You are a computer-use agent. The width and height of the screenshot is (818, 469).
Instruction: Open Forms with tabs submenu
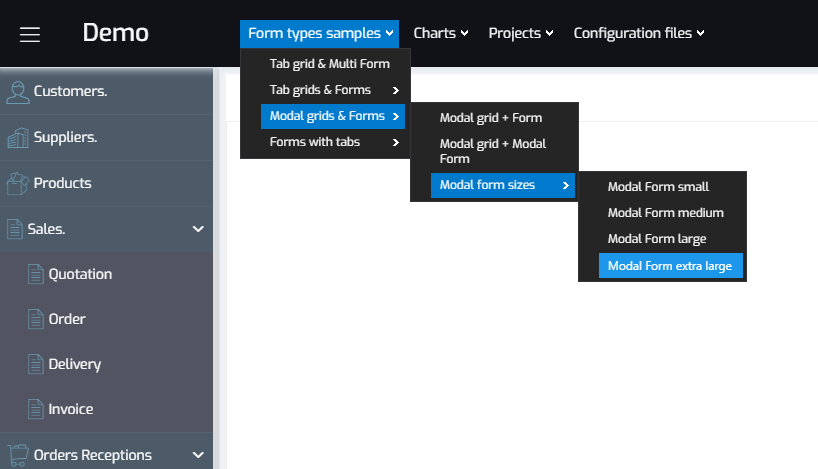click(x=333, y=142)
